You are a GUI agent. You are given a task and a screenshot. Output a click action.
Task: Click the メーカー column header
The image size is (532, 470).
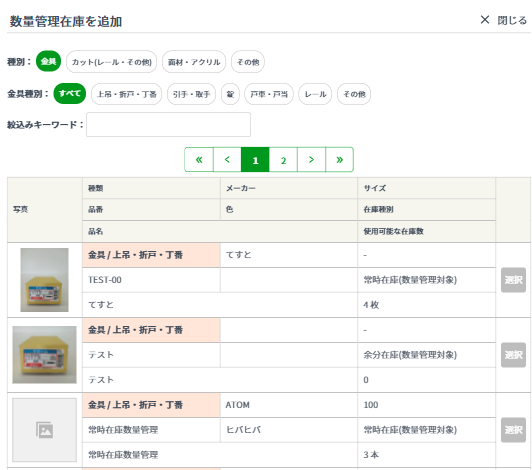pyautogui.click(x=289, y=188)
